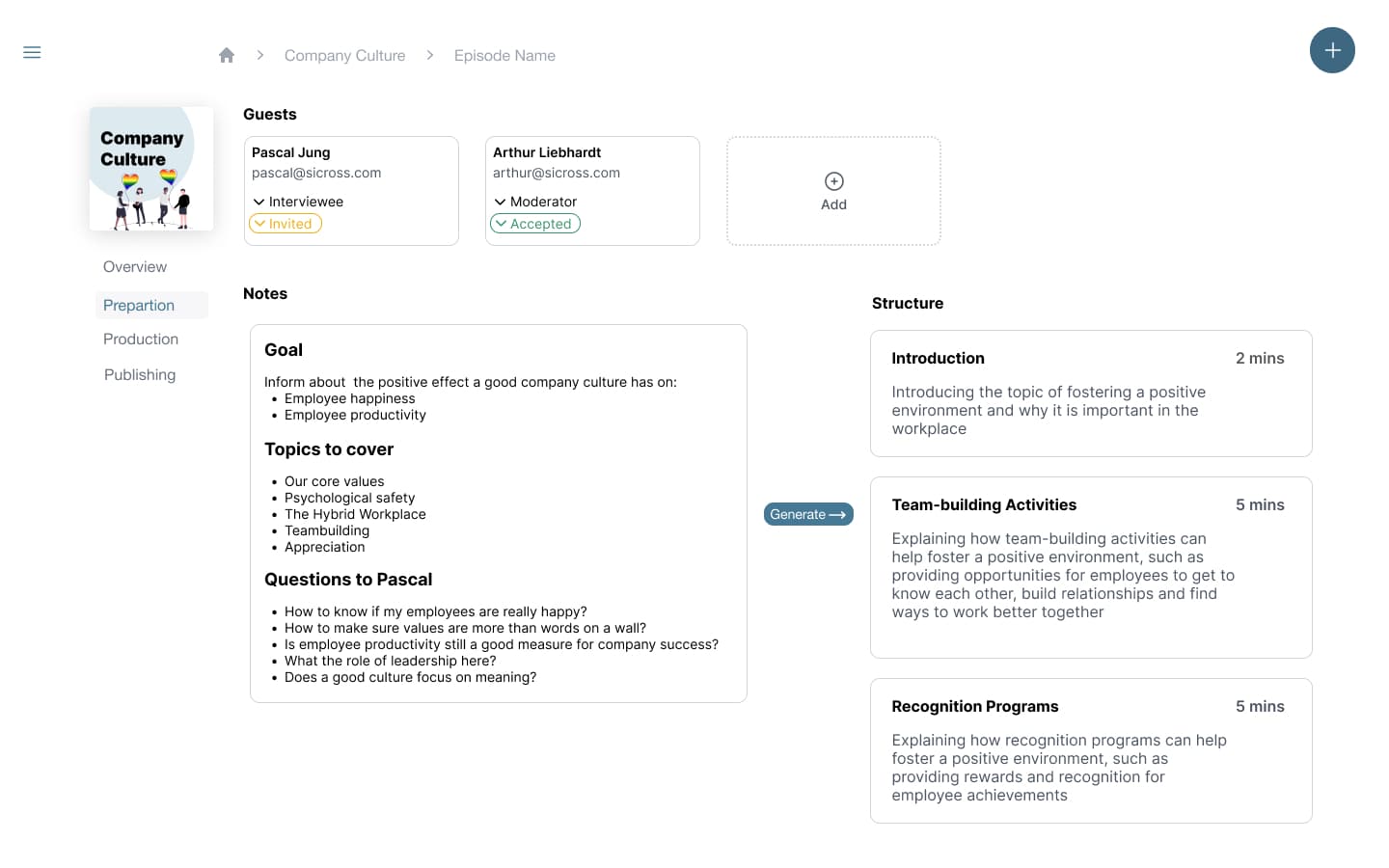This screenshot has width=1389, height=868.
Task: Click the Episode Name breadcrumb
Action: point(504,56)
